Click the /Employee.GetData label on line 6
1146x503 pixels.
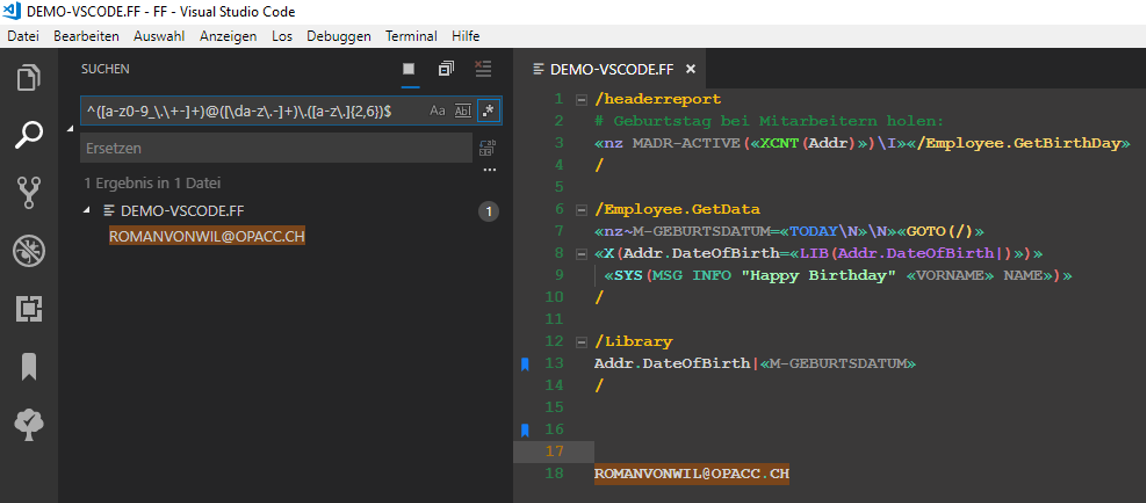click(x=678, y=210)
